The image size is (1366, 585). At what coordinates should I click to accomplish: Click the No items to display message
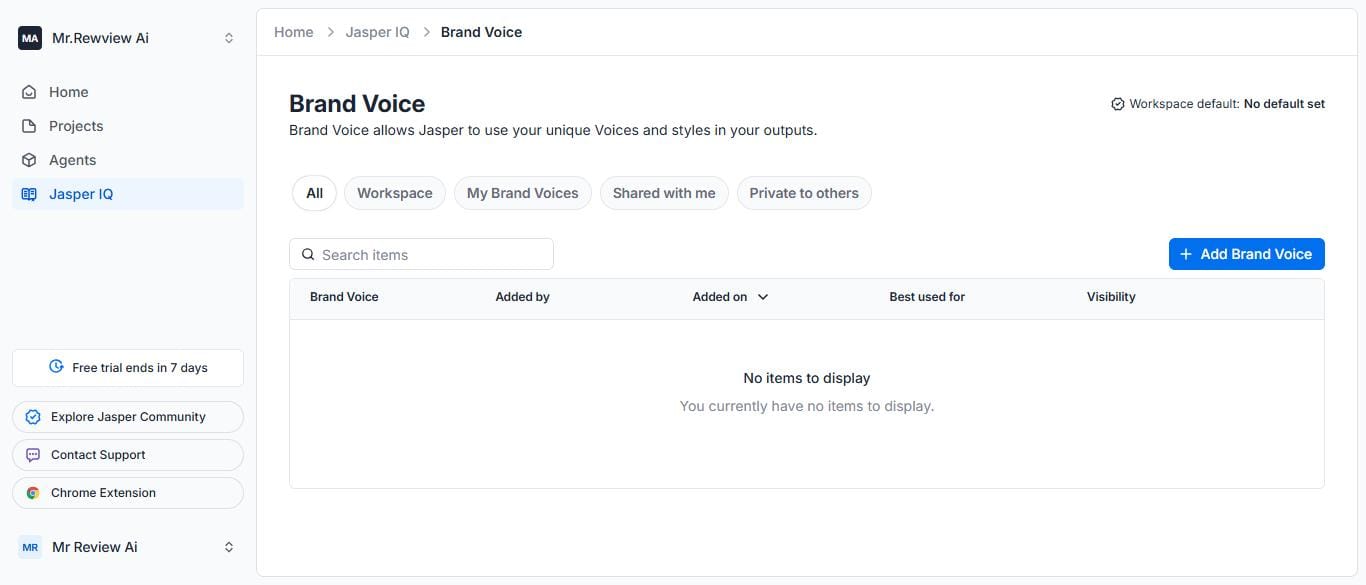(x=807, y=378)
